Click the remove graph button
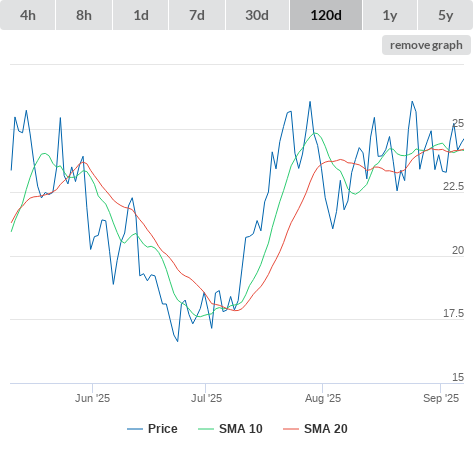This screenshot has height=455, width=474. (426, 45)
